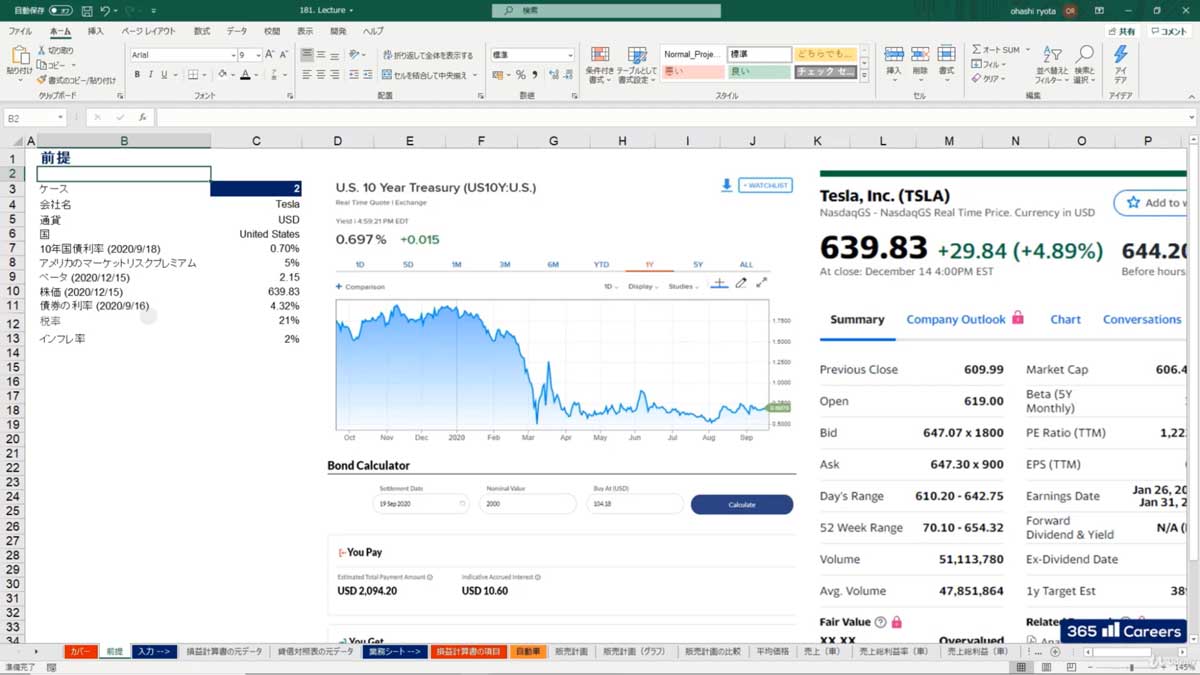Click Calculate in the Bond Calculator
The height and width of the screenshot is (675, 1200).
tap(741, 505)
